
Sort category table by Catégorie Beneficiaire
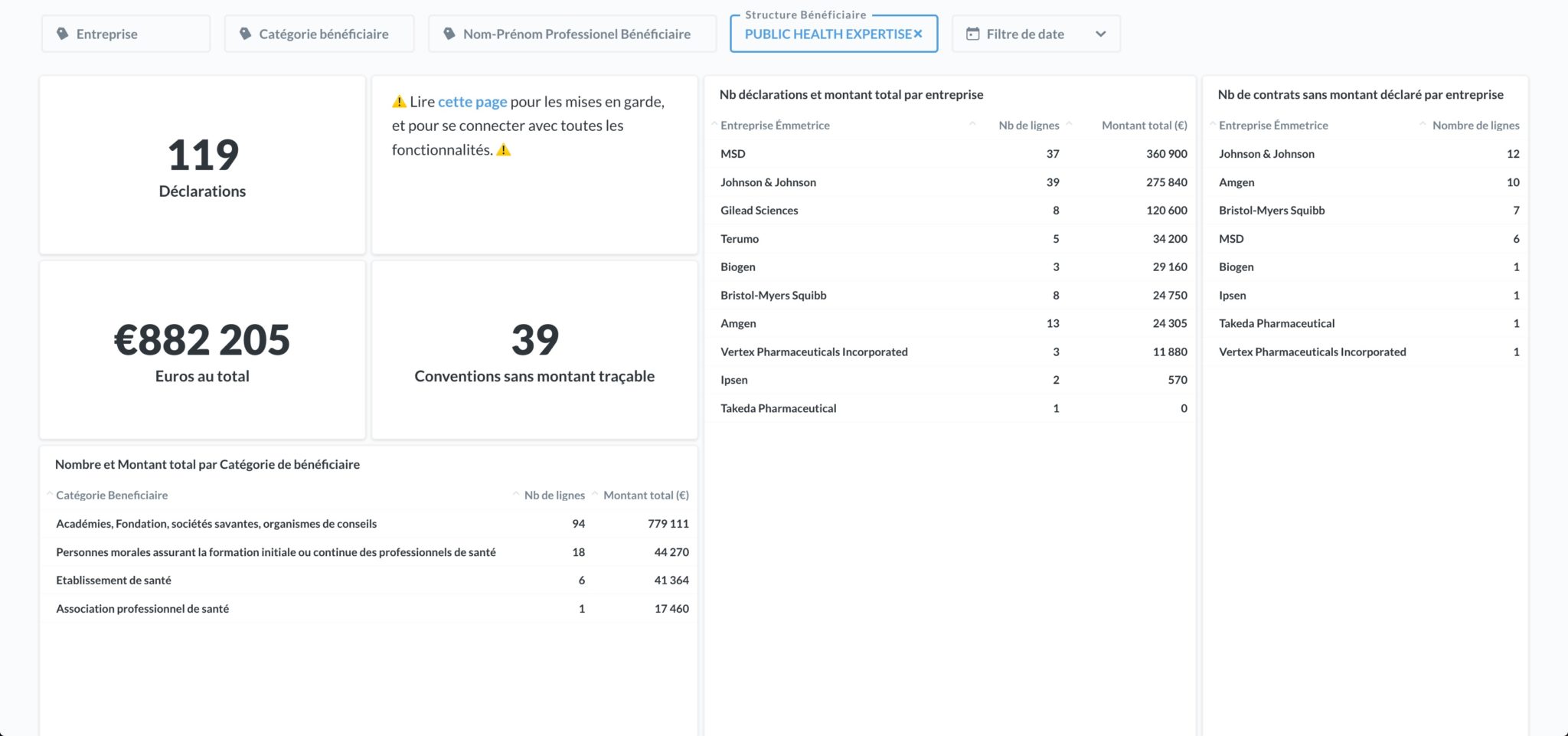click(x=112, y=496)
